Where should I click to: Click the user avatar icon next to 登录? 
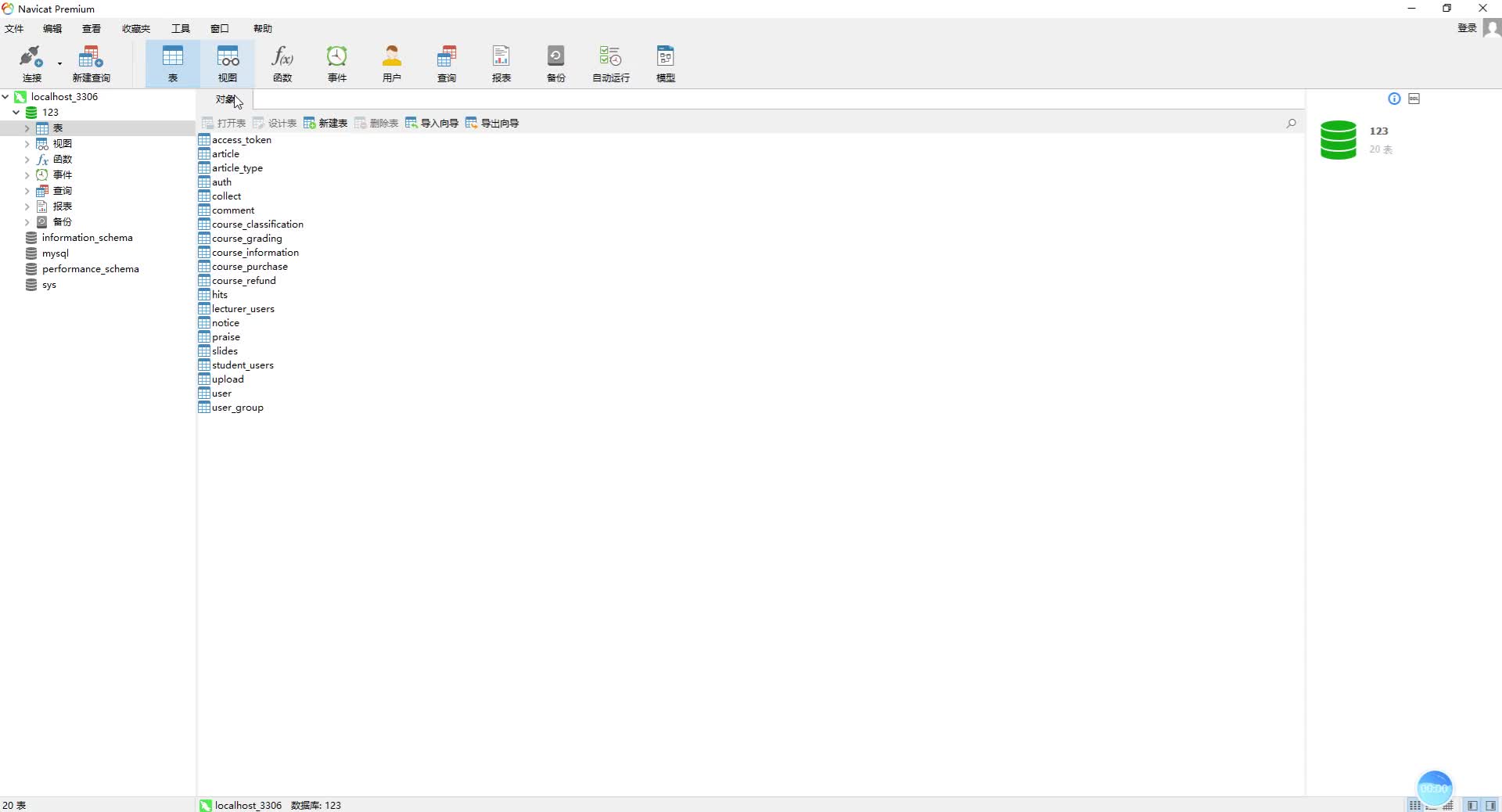click(x=1492, y=28)
